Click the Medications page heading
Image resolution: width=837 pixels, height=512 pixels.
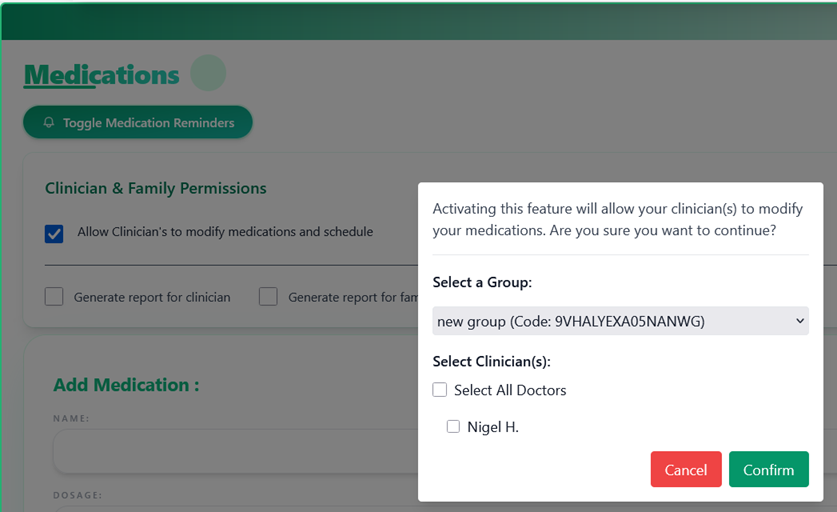coord(101,75)
